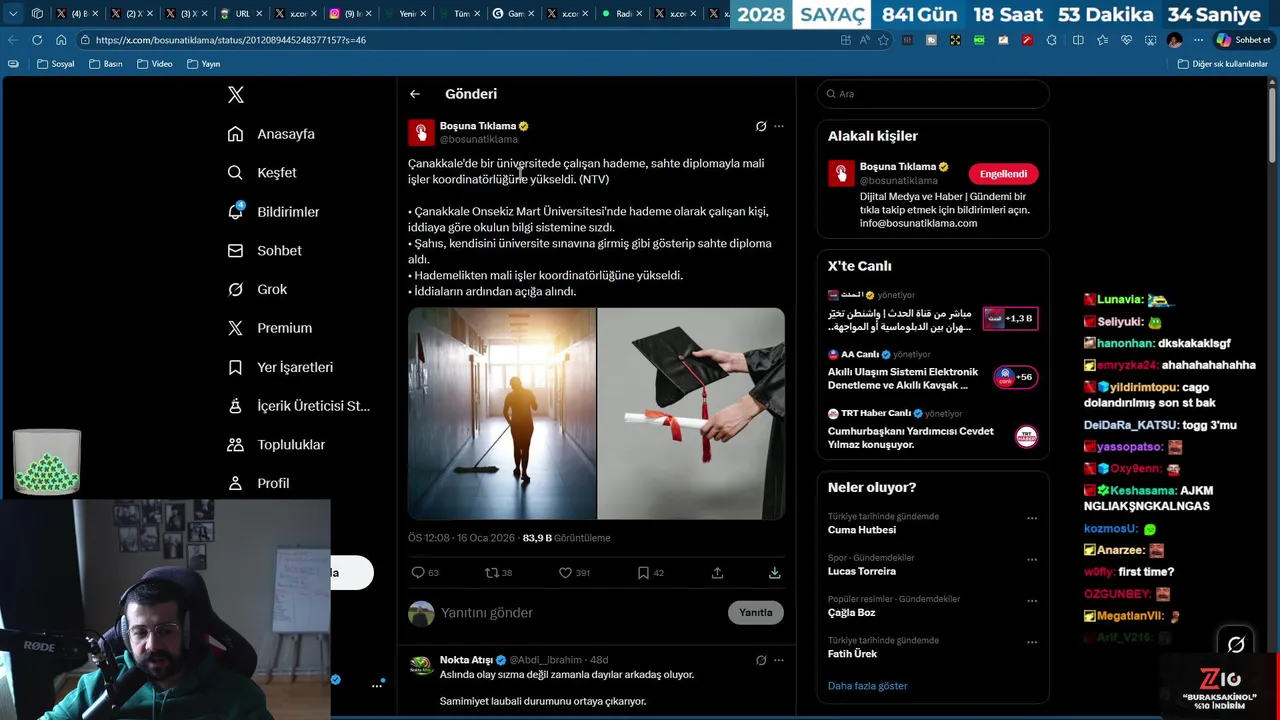Open the Arabic live broadcast with +1,3 B
This screenshot has width=1280, height=720.
[933, 312]
